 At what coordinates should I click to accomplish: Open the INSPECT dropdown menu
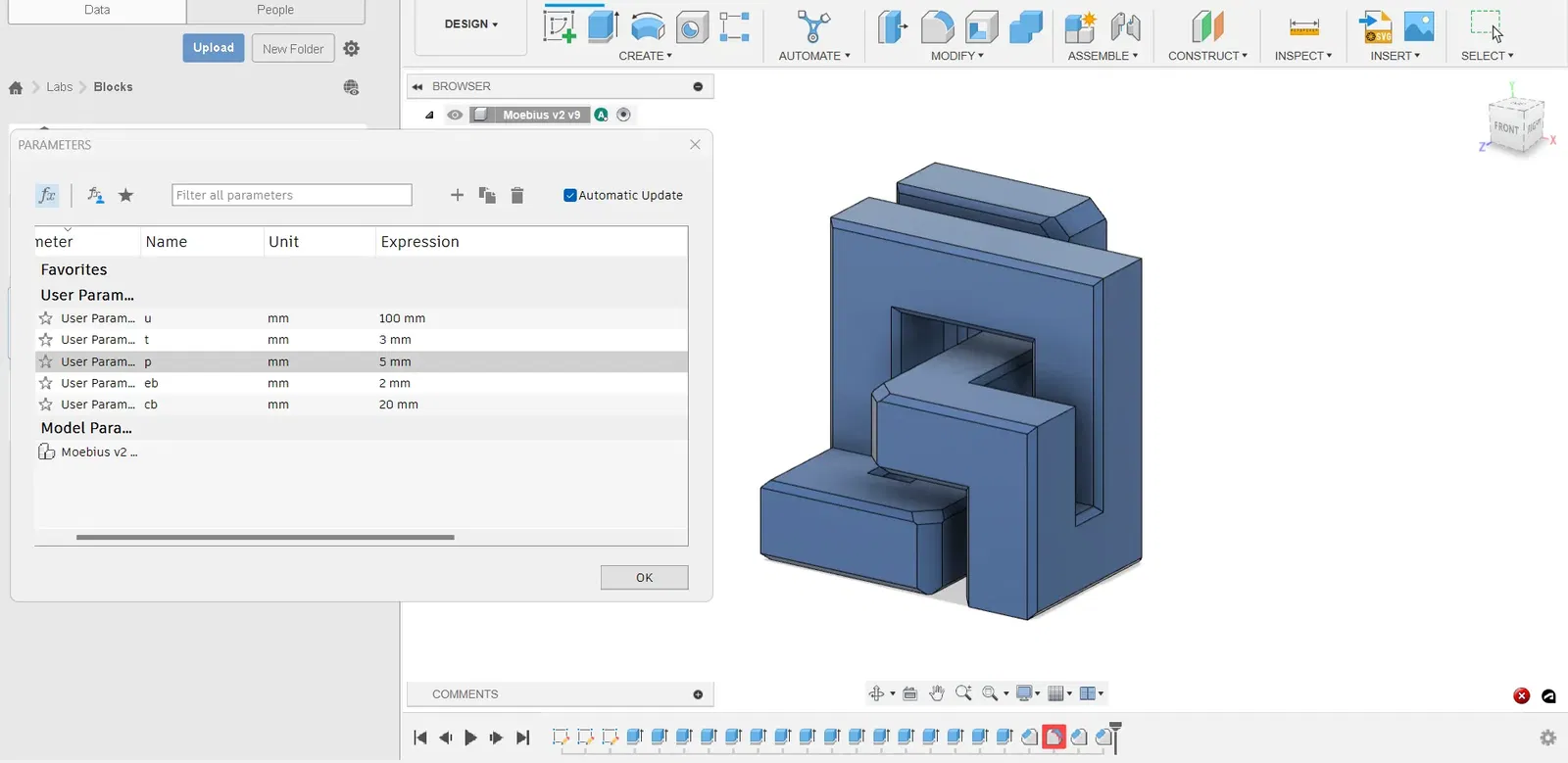click(x=1303, y=56)
